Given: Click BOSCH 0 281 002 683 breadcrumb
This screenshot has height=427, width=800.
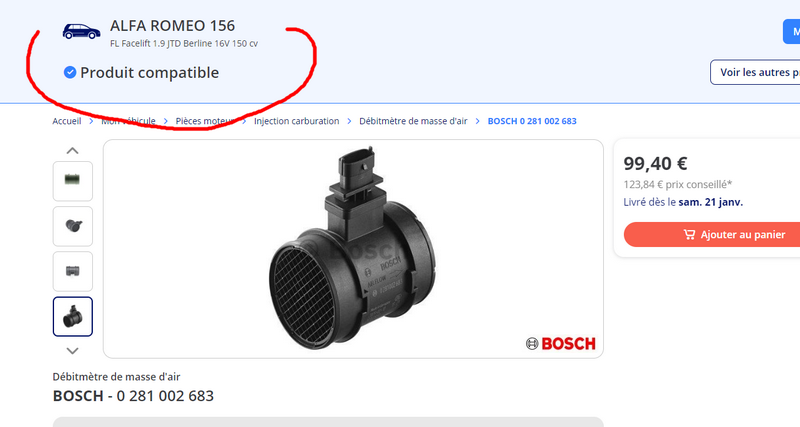Looking at the screenshot, I should coord(532,121).
